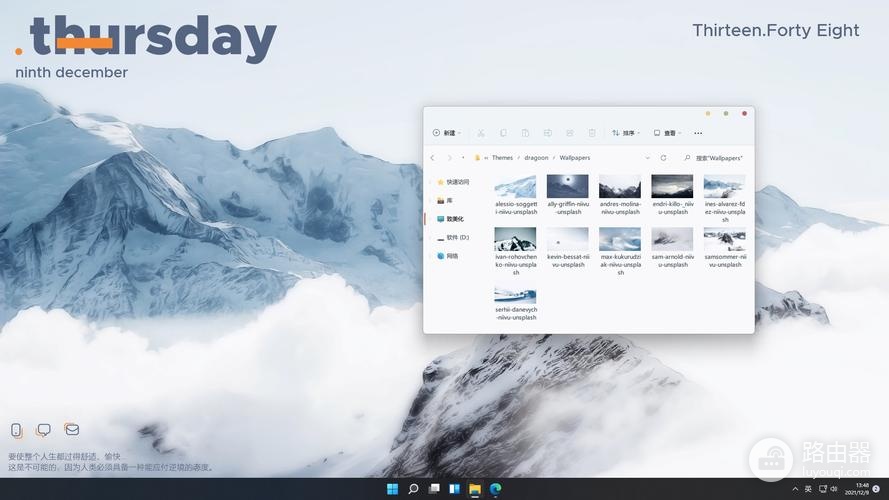889x500 pixels.
Task: Select endri-killo-niivu-unsplash thumbnail
Action: tap(672, 187)
